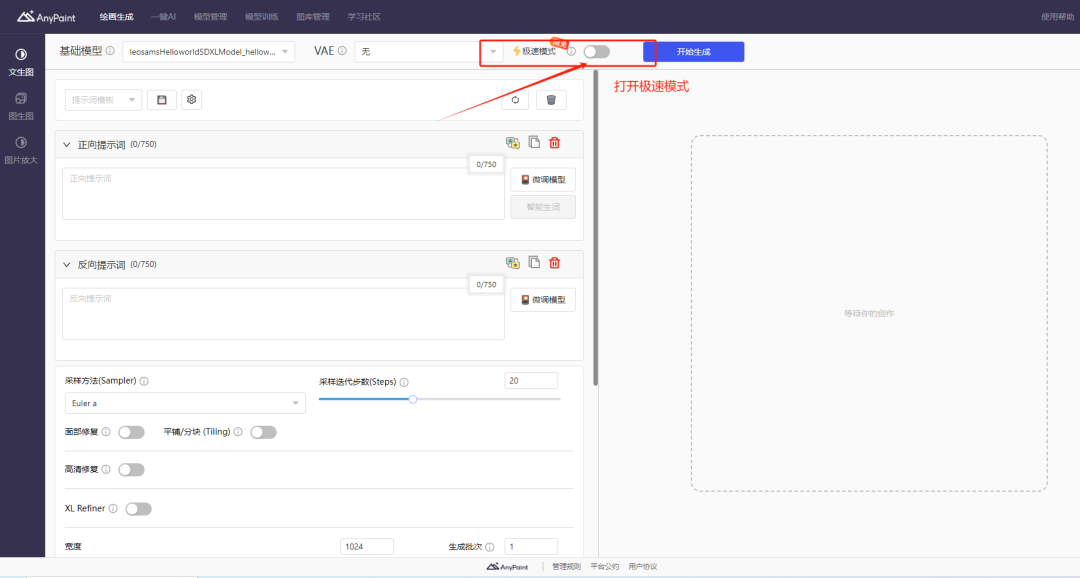
Task: Open the 管理规则 footer link
Action: coord(566,566)
